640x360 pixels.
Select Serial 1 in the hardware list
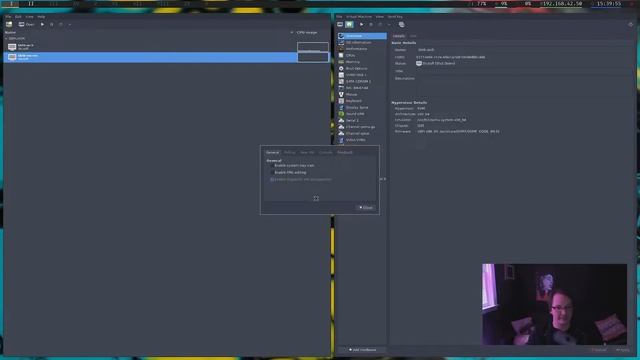pyautogui.click(x=362, y=120)
